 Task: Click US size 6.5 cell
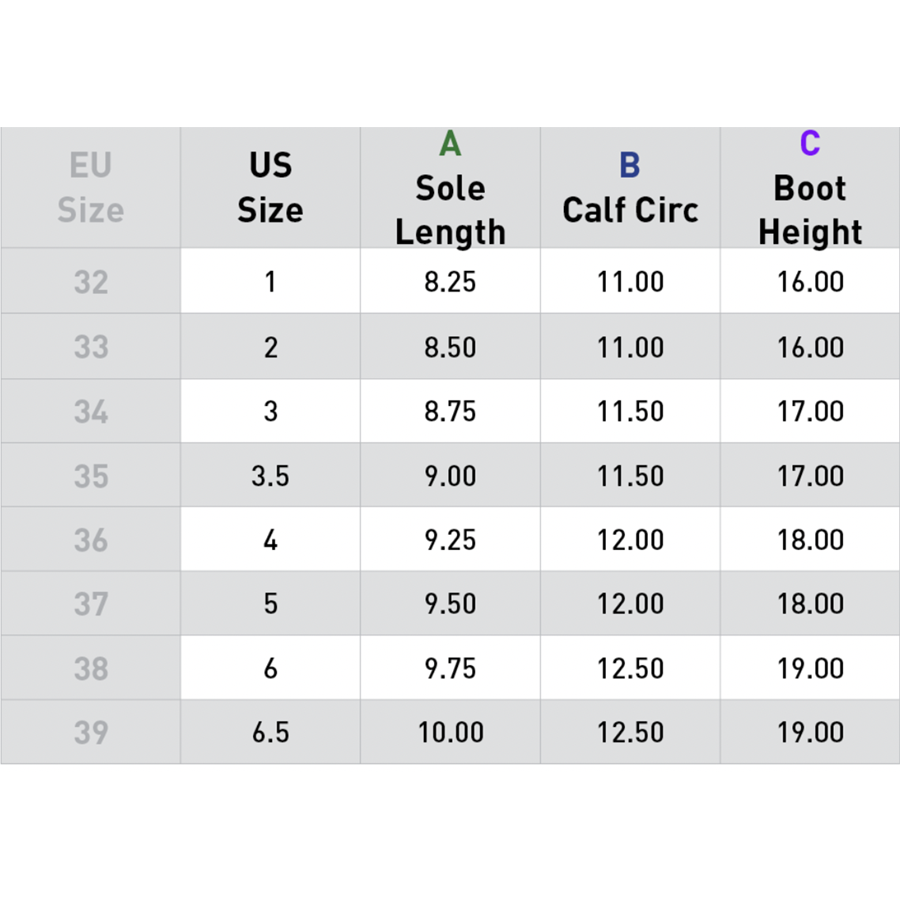(x=270, y=732)
